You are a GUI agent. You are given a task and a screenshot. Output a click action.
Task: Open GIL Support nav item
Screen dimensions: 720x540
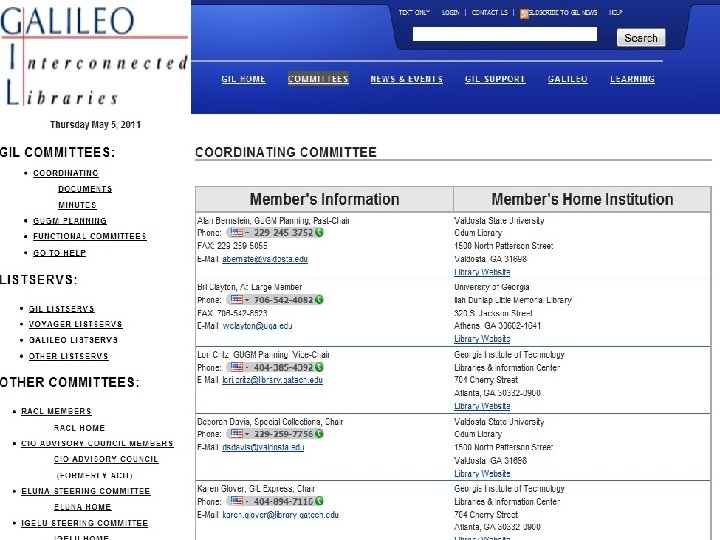[495, 79]
